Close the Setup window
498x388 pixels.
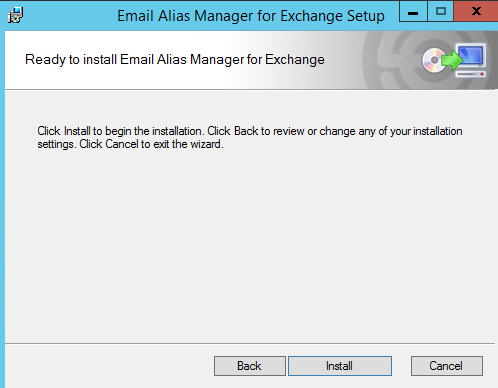point(476,12)
